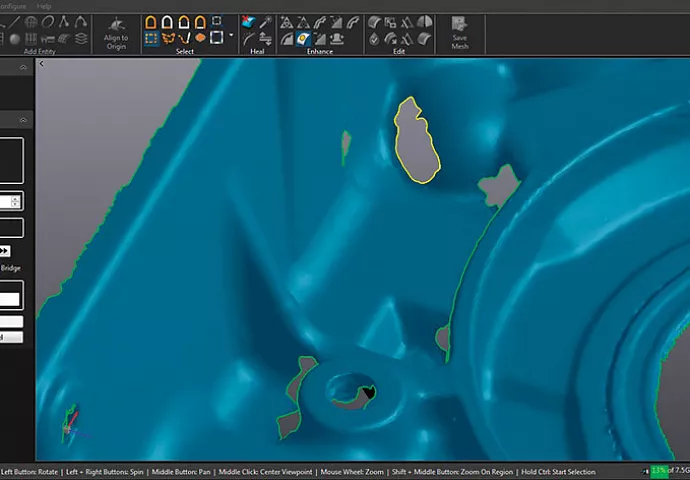Open the Help menu

pos(44,5)
